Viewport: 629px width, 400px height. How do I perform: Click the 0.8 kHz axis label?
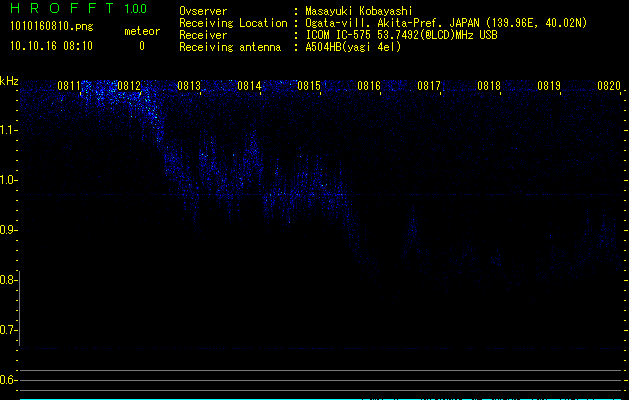9,280
